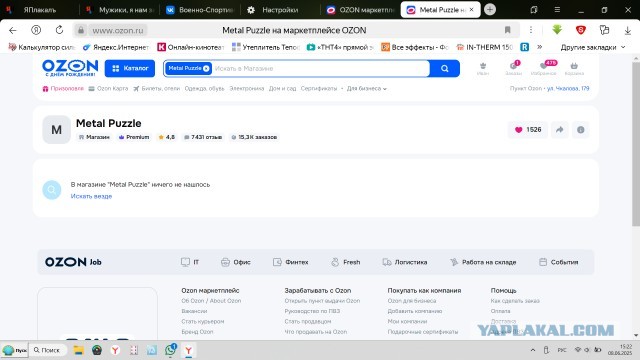Switch to the OZON маркетплейс tab
Image resolution: width=640 pixels, height=360 pixels.
point(361,10)
